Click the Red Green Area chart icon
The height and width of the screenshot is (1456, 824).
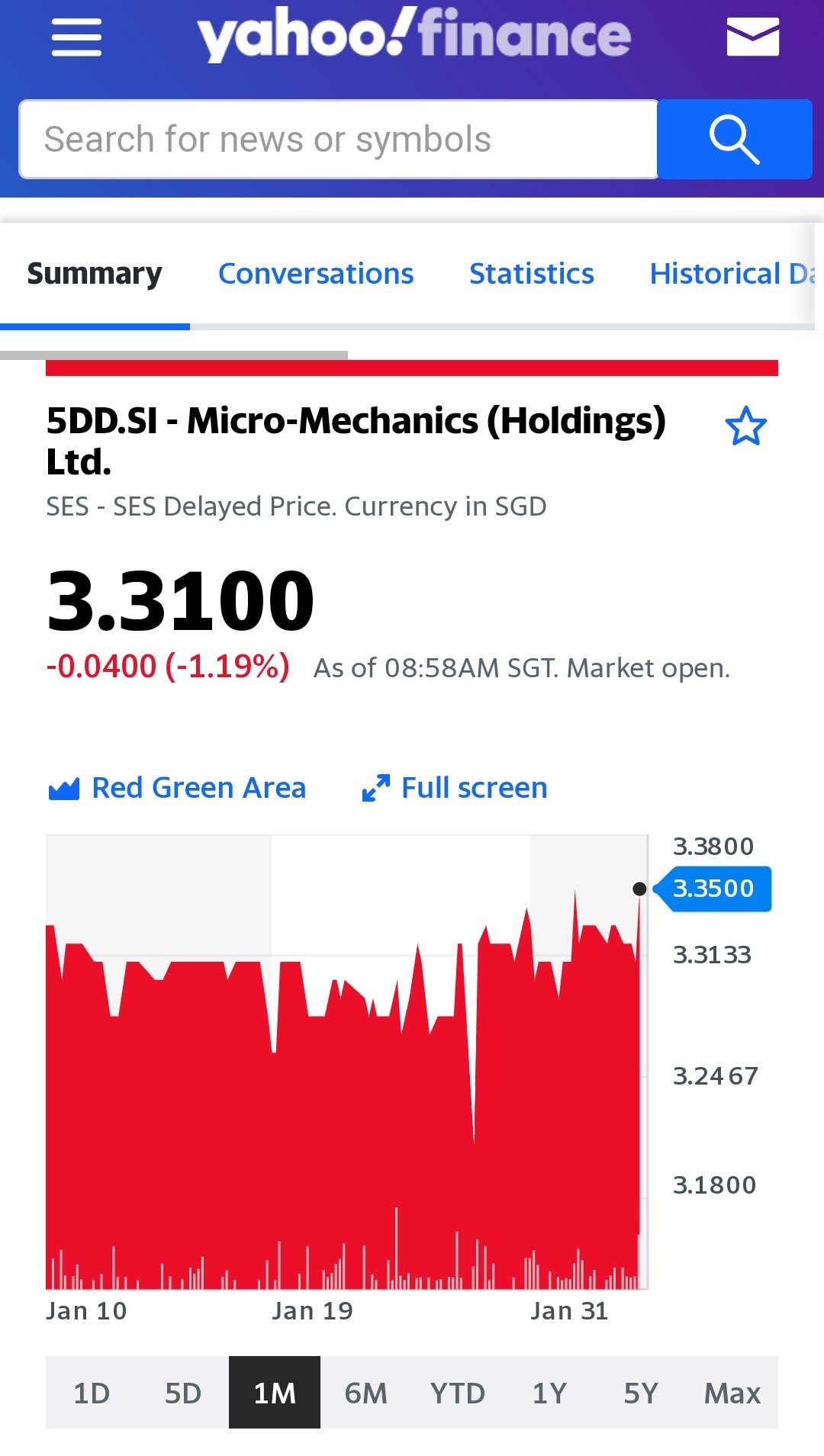[63, 789]
